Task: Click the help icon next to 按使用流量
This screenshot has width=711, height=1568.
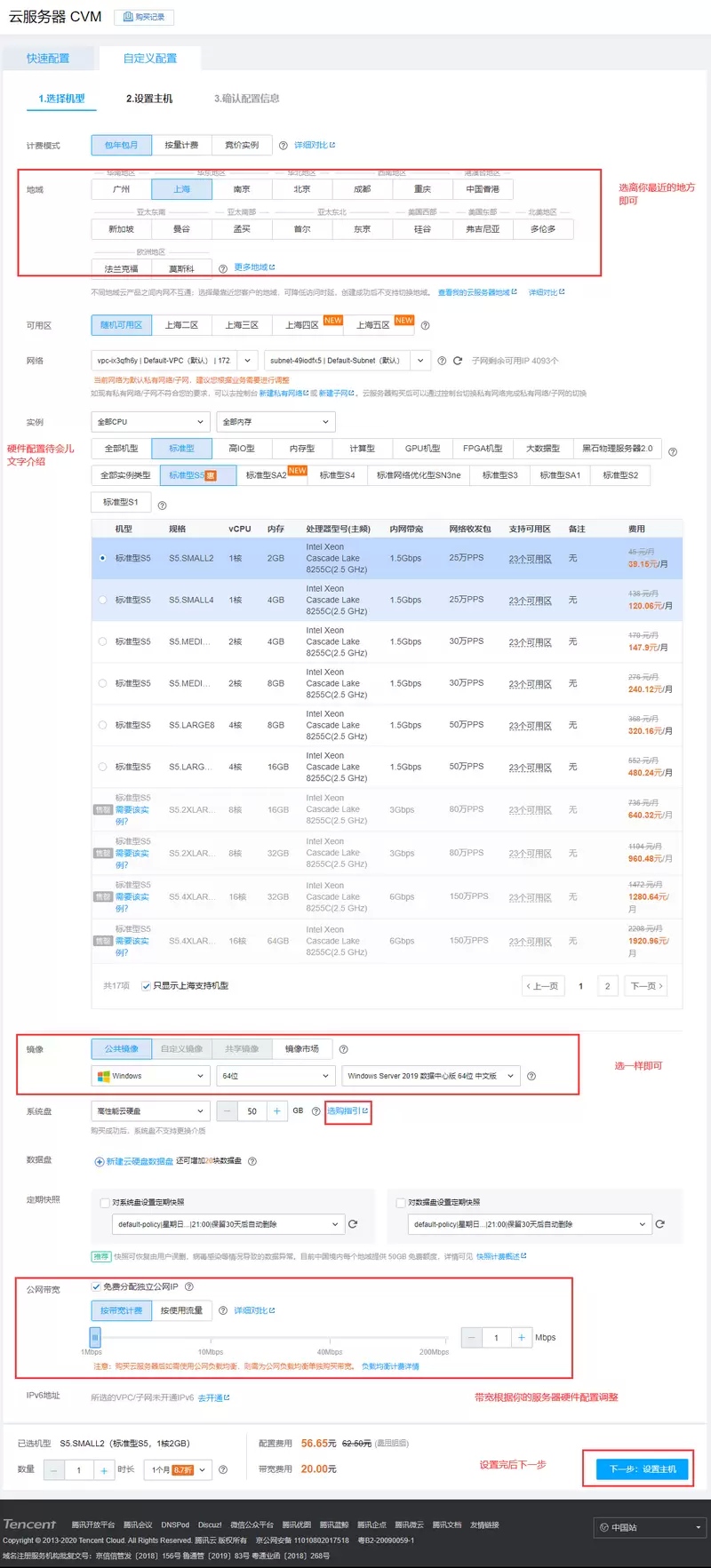Action: tap(223, 1310)
